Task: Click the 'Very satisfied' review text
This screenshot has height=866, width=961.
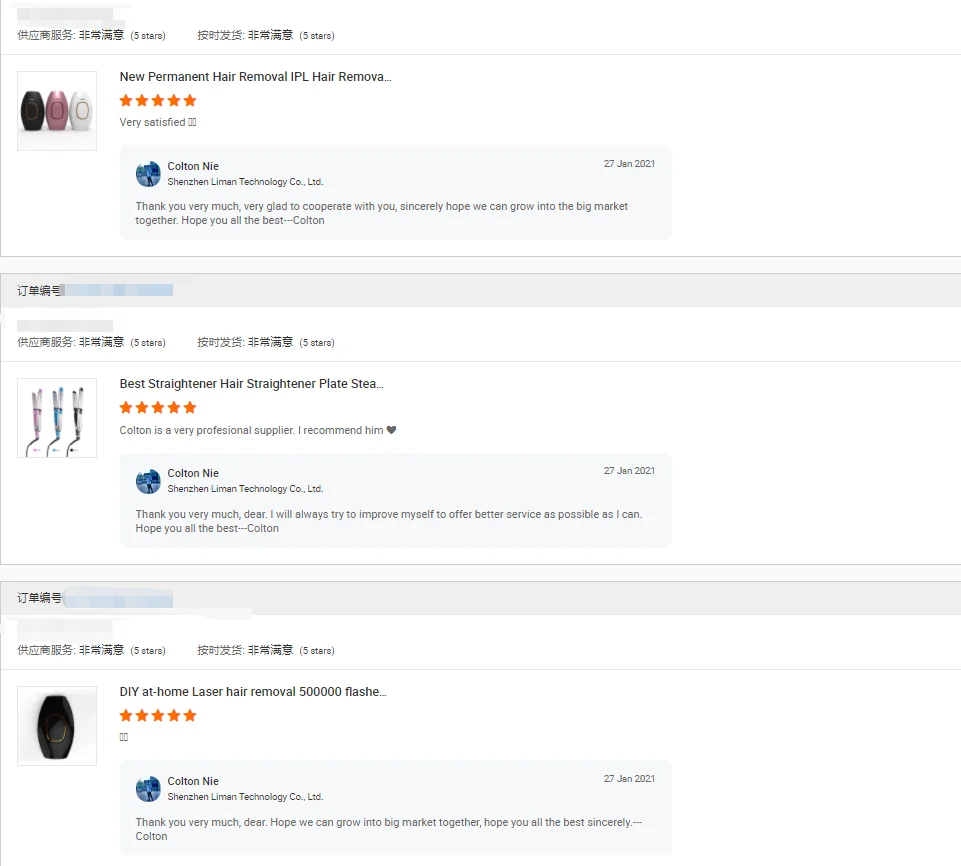Action: click(x=153, y=123)
